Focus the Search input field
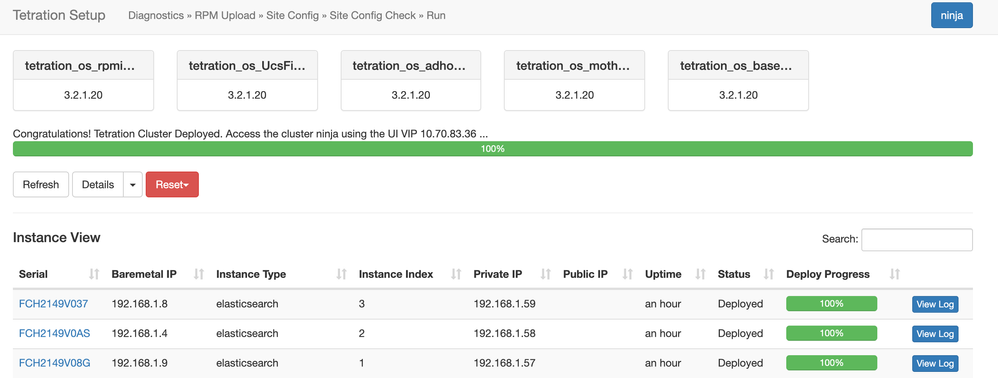Image resolution: width=998 pixels, height=378 pixels. [x=917, y=240]
